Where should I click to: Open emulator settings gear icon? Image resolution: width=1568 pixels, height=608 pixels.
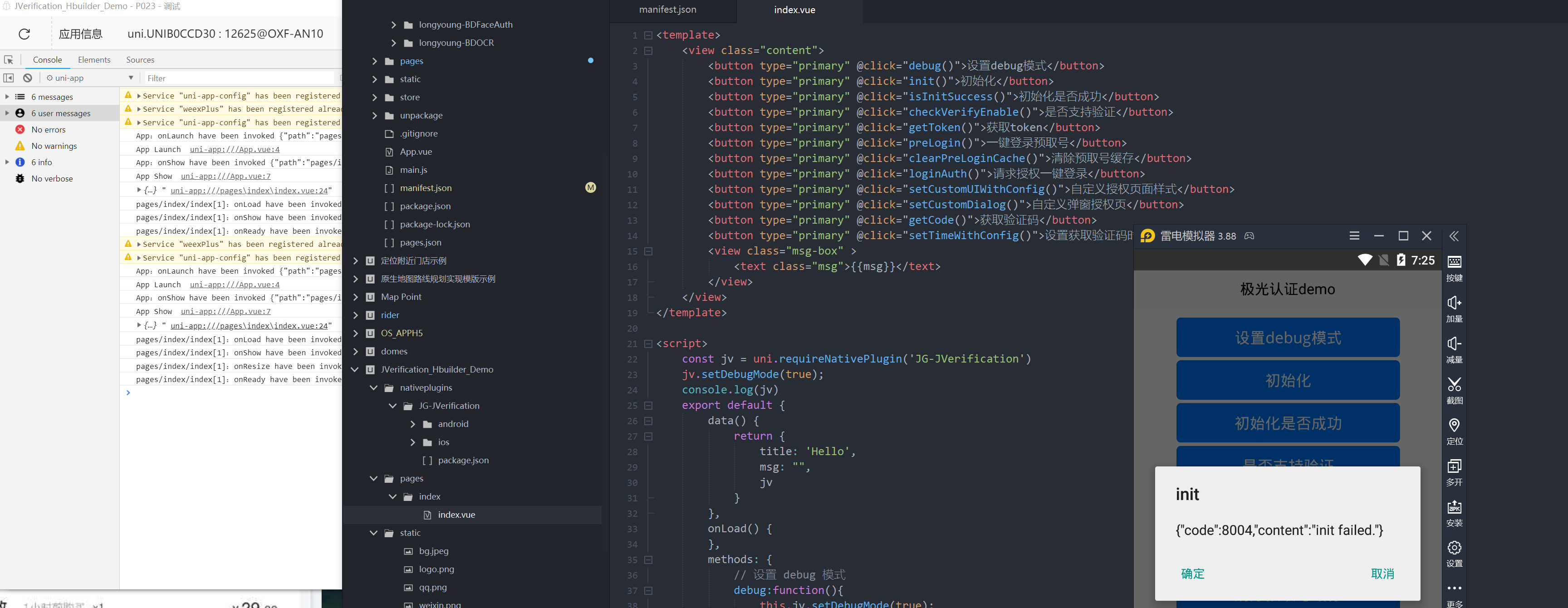pyautogui.click(x=1454, y=547)
